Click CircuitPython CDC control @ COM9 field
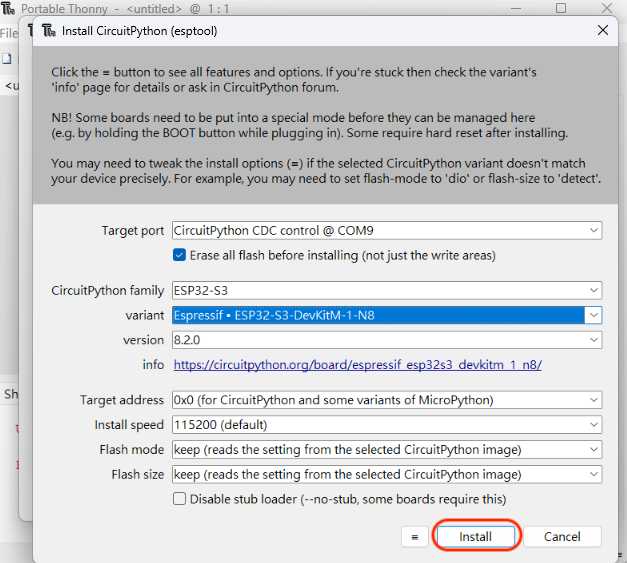 pos(387,230)
